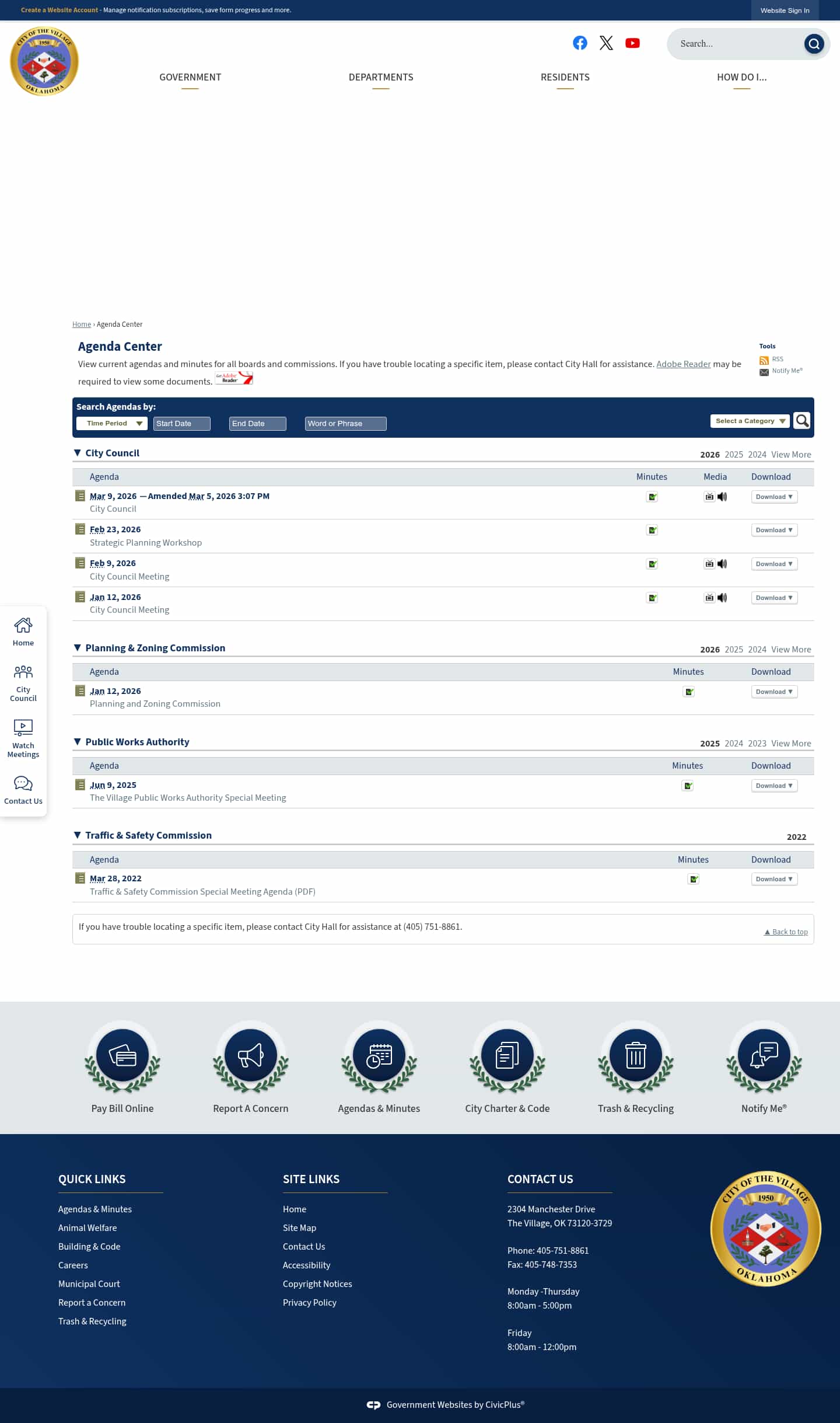Collapse the Public Works Authority section
840x1423 pixels.
tap(78, 742)
